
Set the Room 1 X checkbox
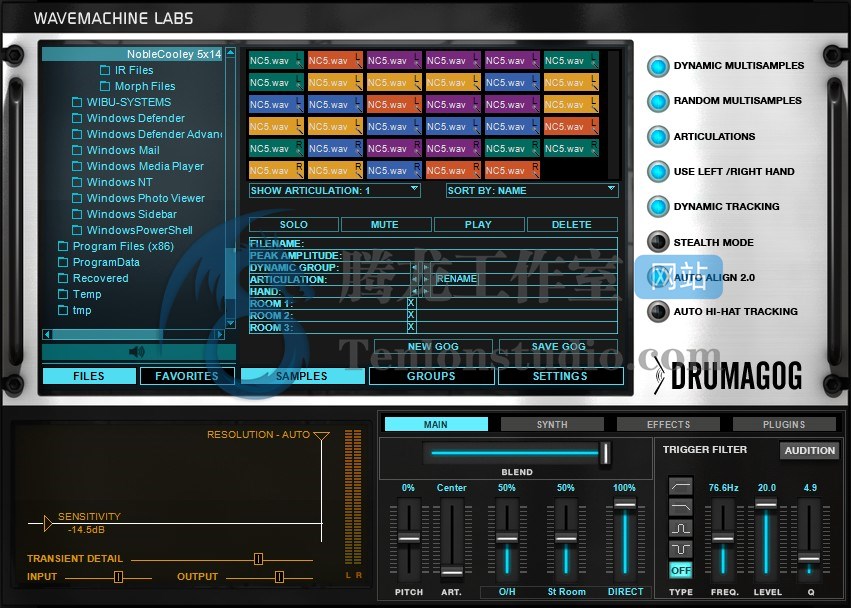(411, 303)
